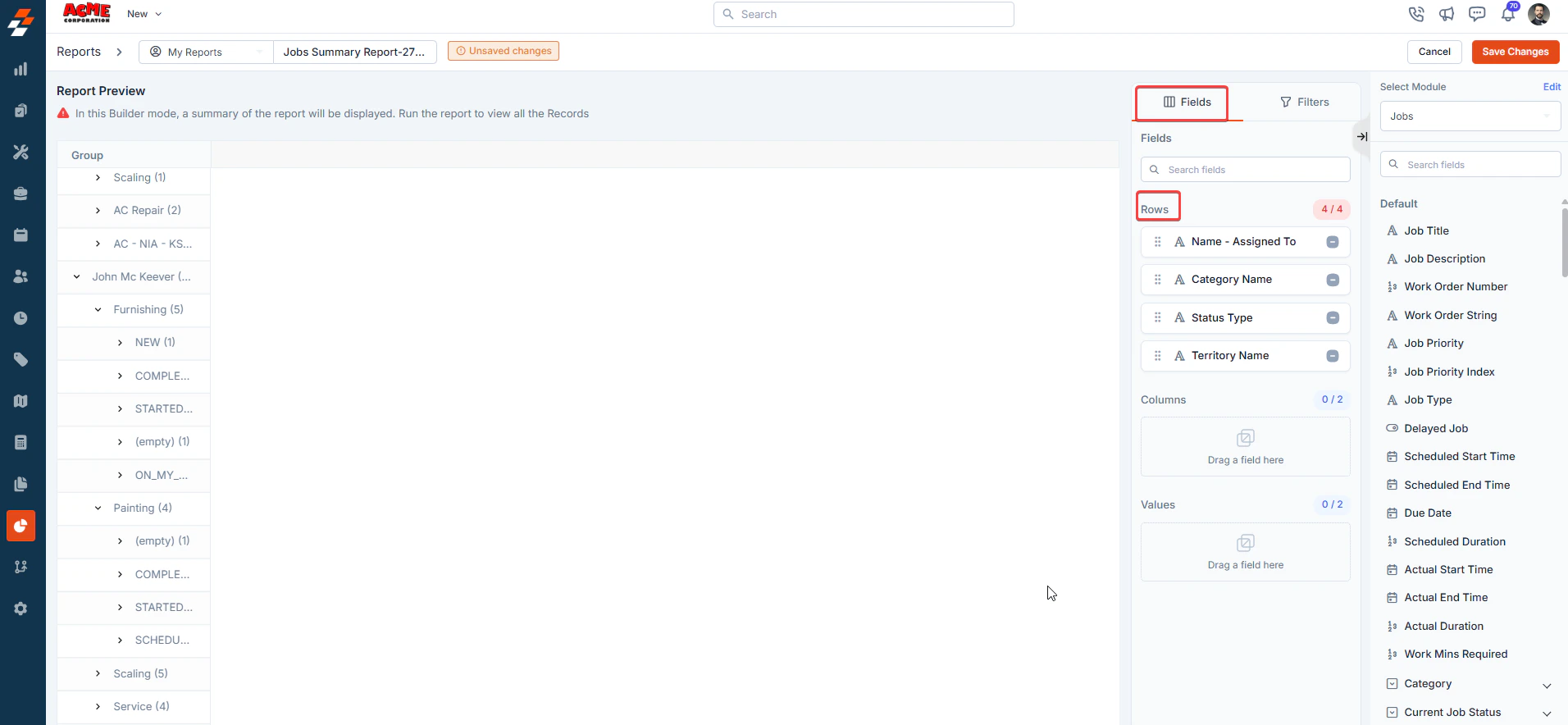The image size is (1568, 725).
Task: Switch to the Filters tab
Action: (1304, 103)
